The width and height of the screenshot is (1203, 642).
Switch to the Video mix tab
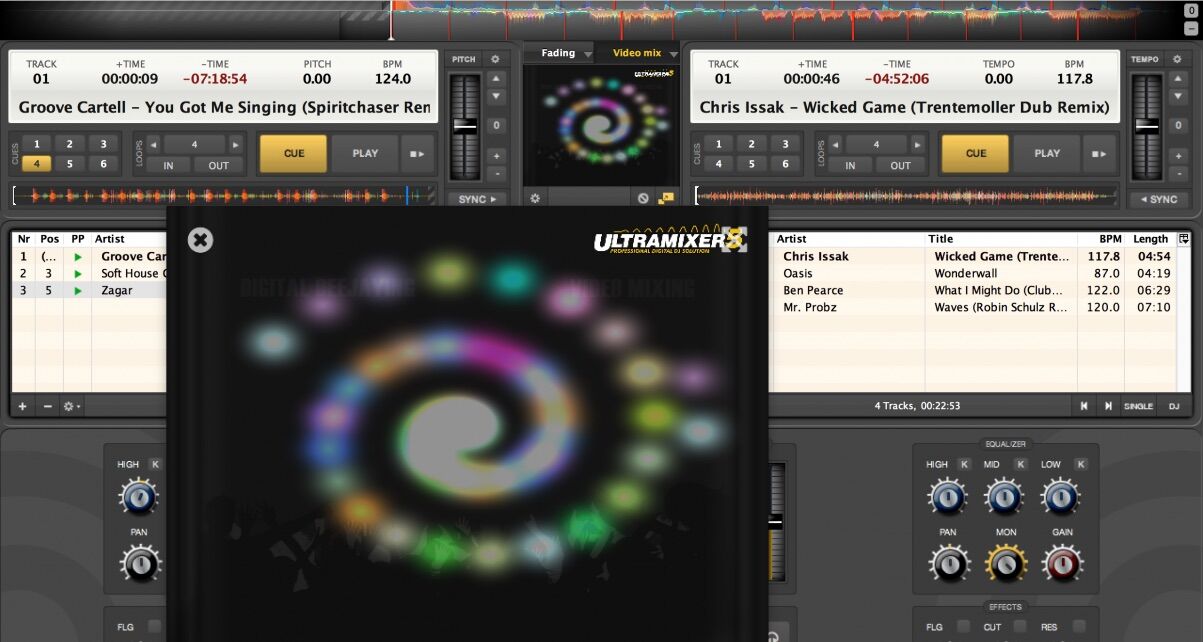coord(637,53)
